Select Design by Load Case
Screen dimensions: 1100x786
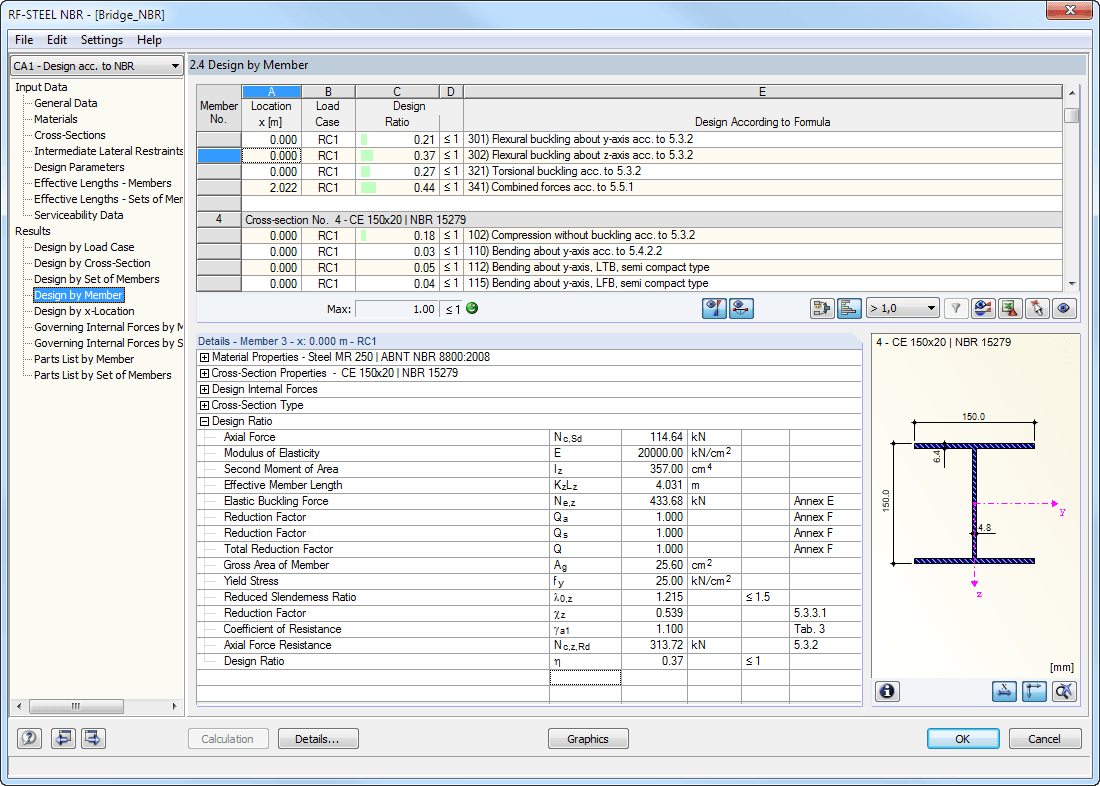click(x=84, y=247)
